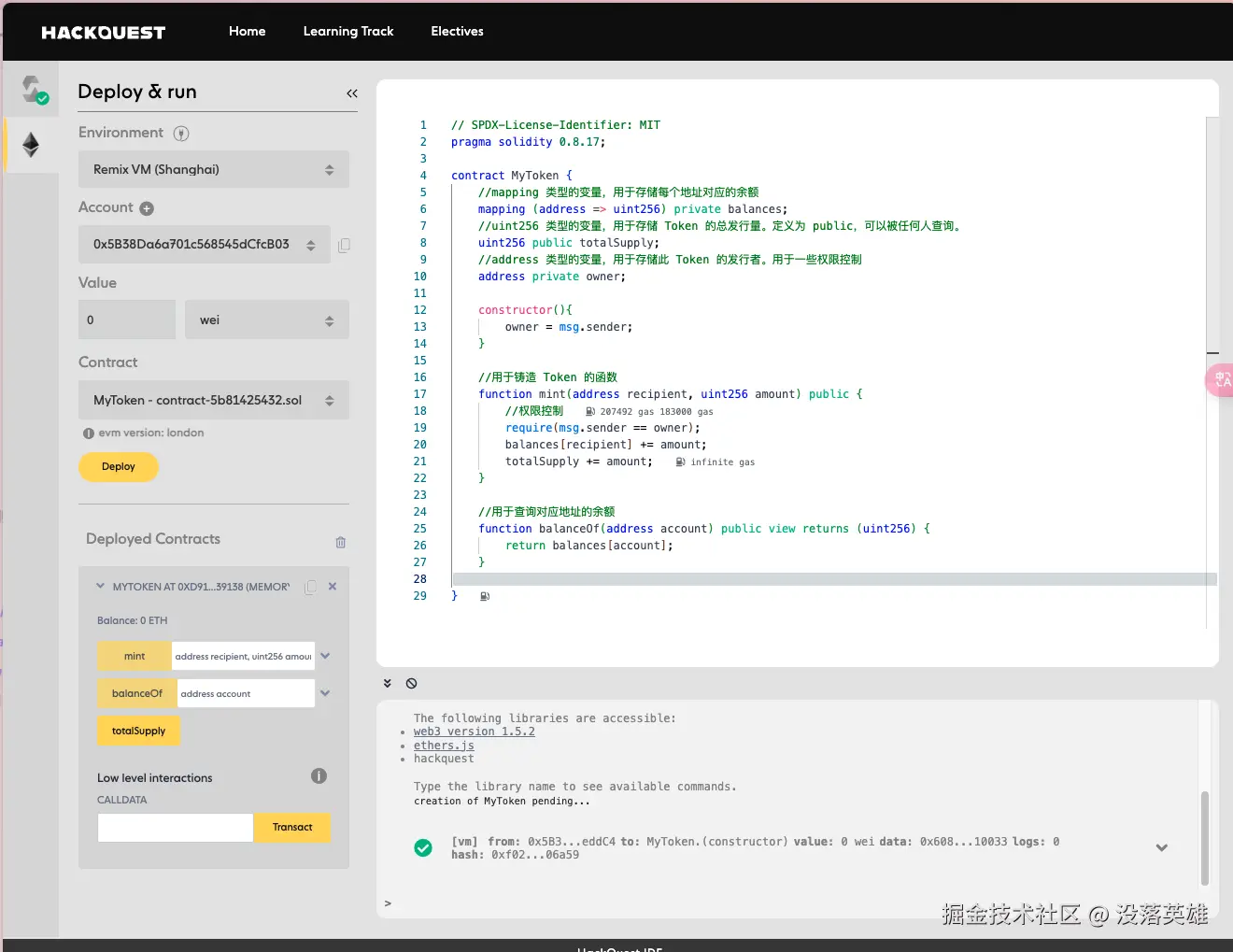Click the Deploy button
The image size is (1233, 952).
[x=119, y=467]
